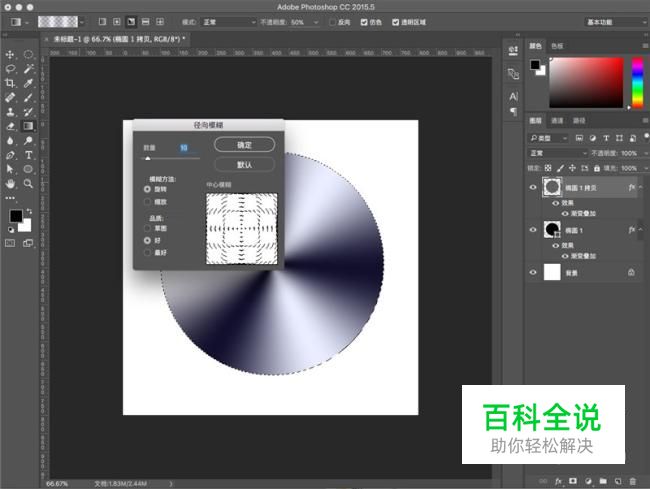Select the Brush tool
The image size is (650, 489).
tap(28, 97)
